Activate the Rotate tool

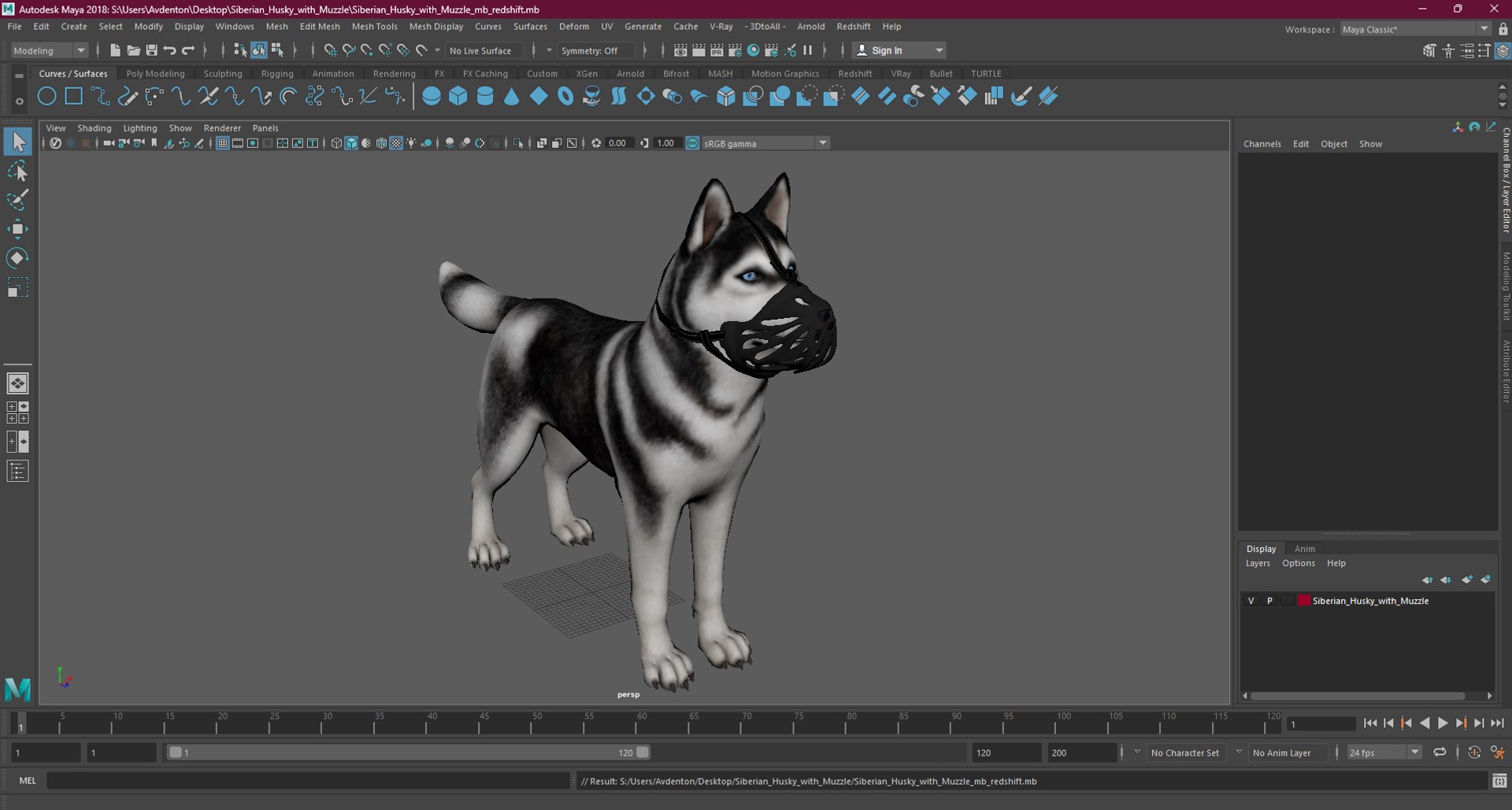17,258
